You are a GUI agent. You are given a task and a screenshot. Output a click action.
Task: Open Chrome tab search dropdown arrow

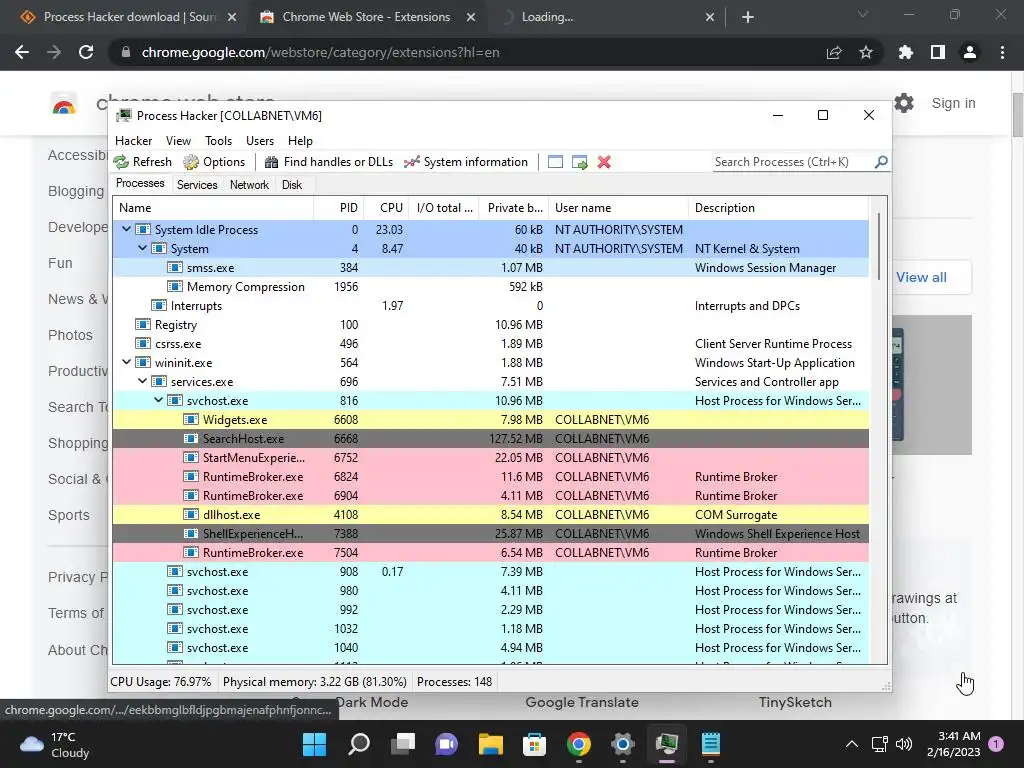(863, 14)
